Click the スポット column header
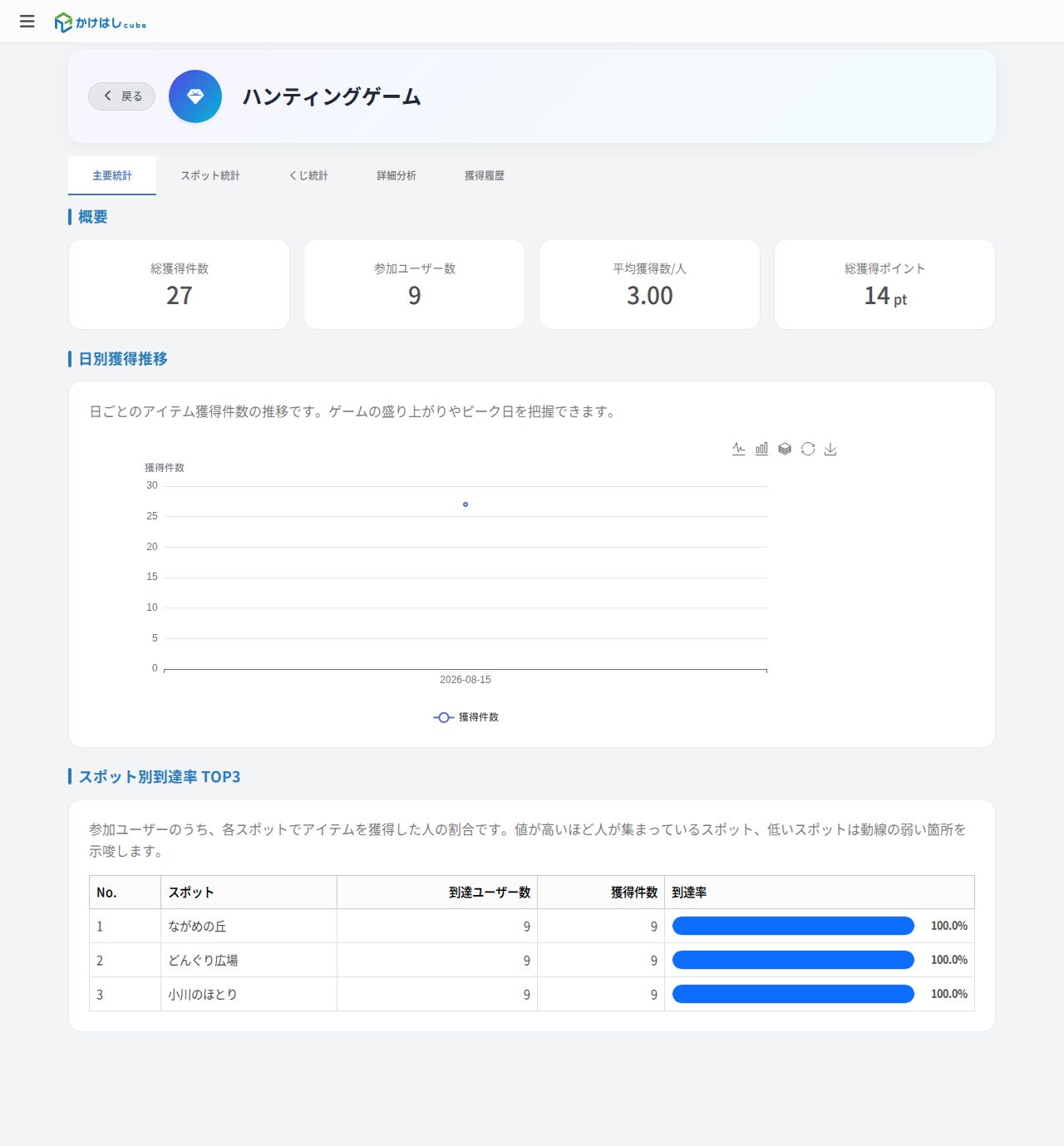The height and width of the screenshot is (1146, 1064). (249, 892)
